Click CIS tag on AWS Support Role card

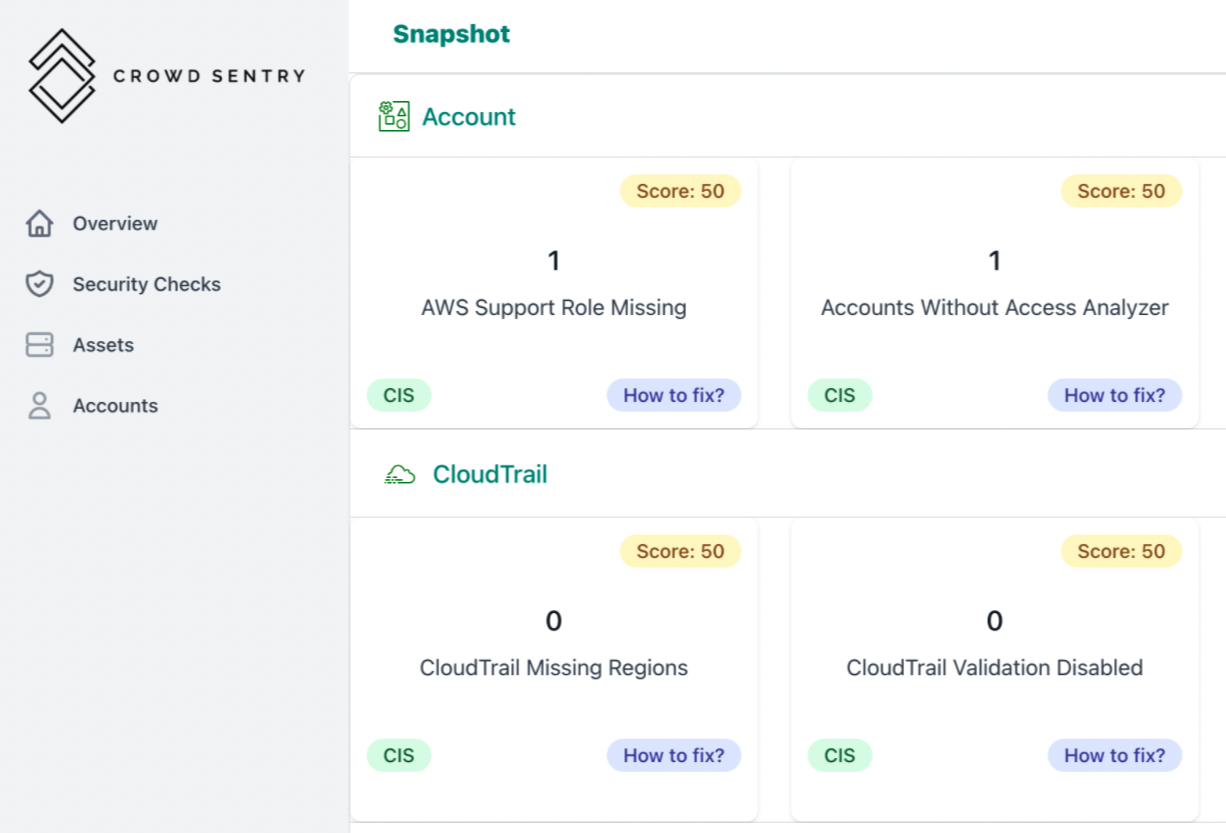[399, 395]
